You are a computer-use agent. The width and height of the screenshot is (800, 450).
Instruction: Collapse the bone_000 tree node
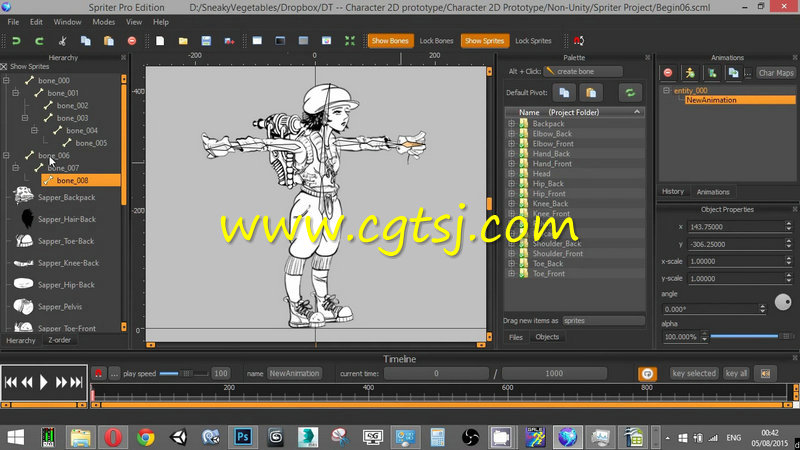click(x=6, y=81)
